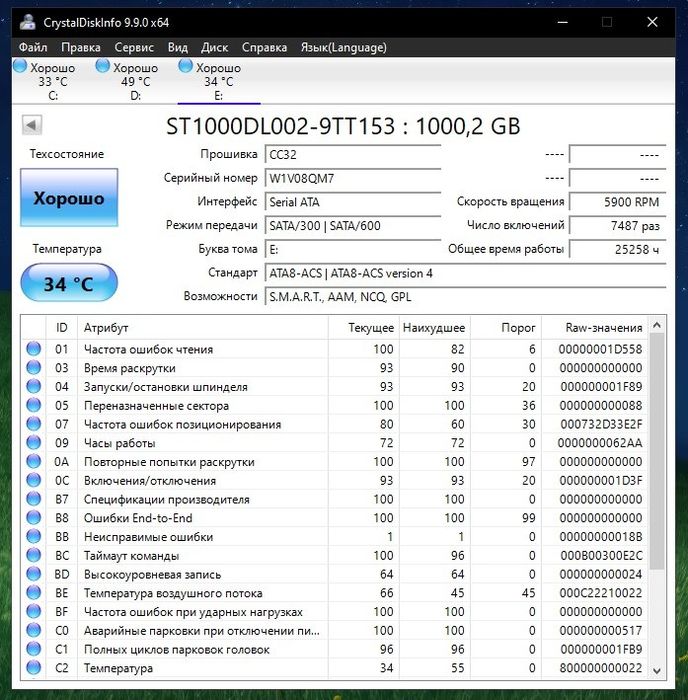Open the Язык(Language) menu
This screenshot has width=688, height=700.
pyautogui.click(x=343, y=47)
